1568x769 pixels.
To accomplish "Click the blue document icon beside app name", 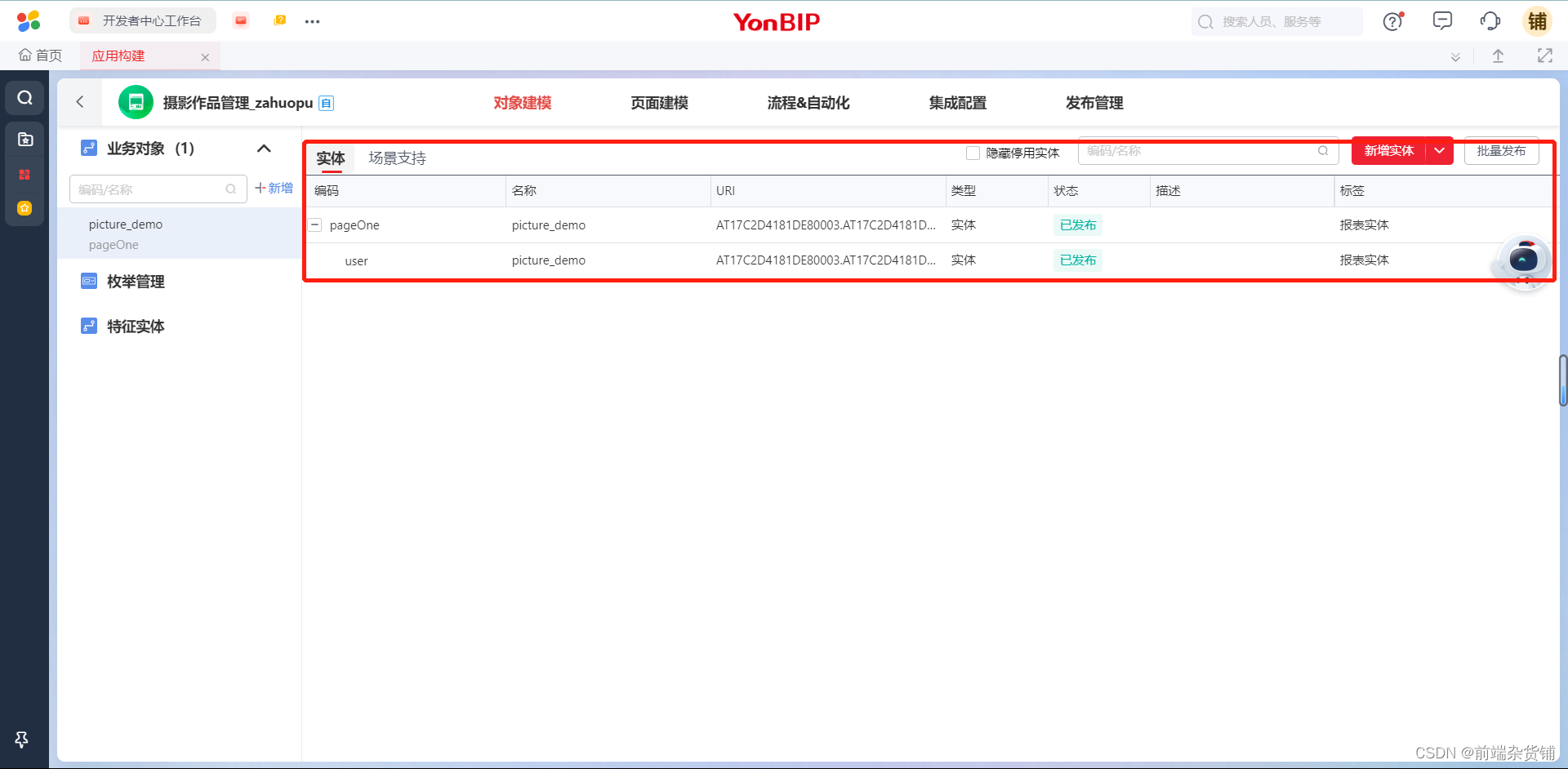I will (326, 103).
